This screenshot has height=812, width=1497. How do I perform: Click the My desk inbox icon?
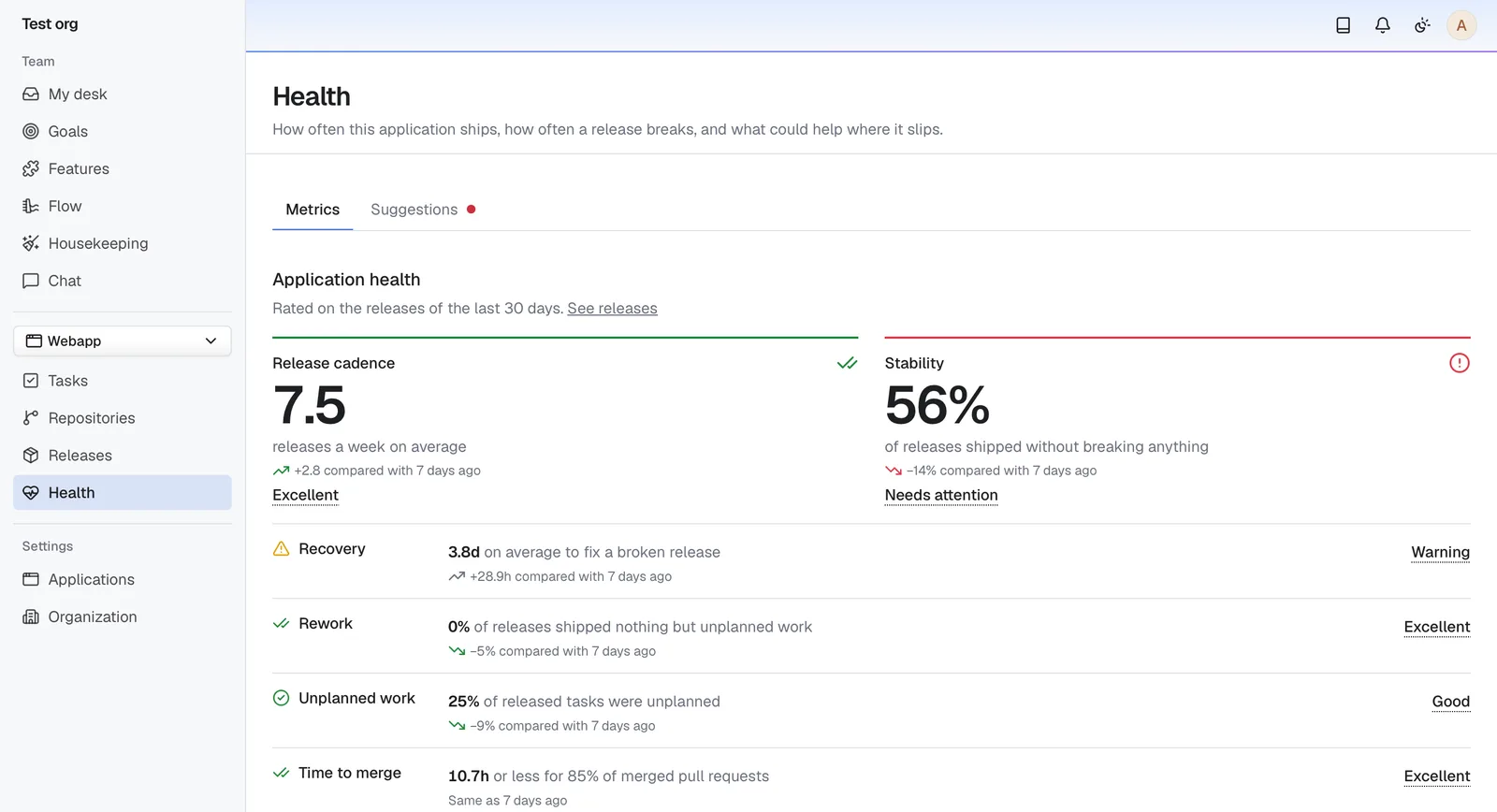(31, 94)
